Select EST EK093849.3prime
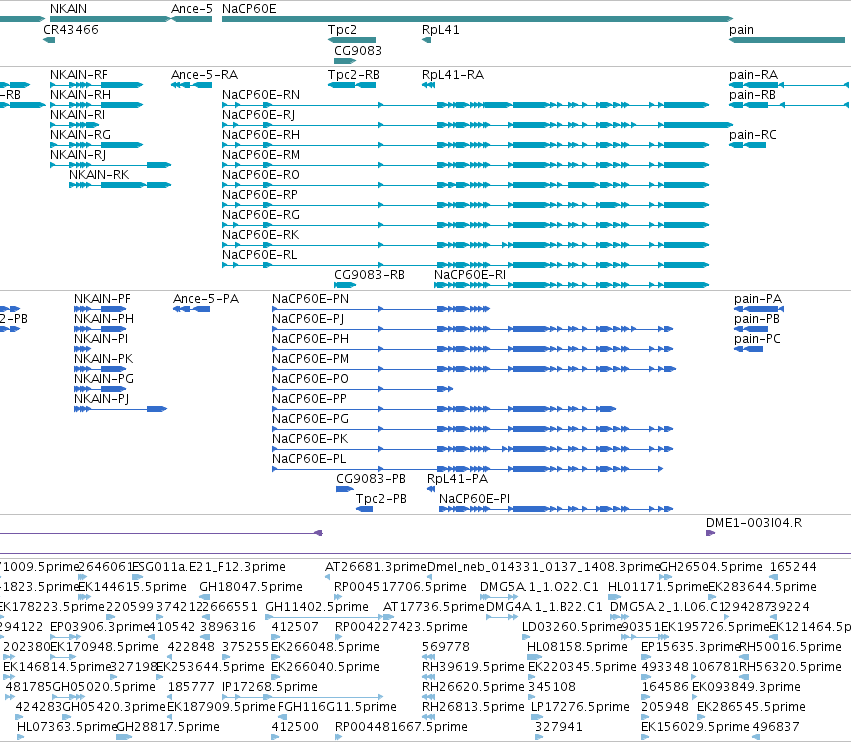851x742 pixels. 746,687
